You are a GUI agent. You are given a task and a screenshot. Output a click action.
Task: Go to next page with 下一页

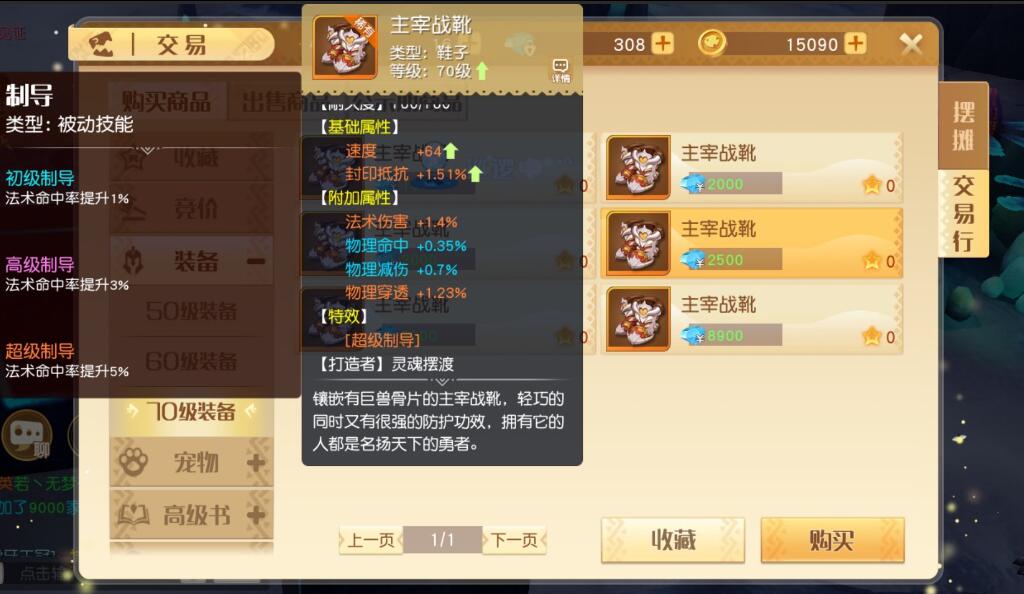pos(515,540)
